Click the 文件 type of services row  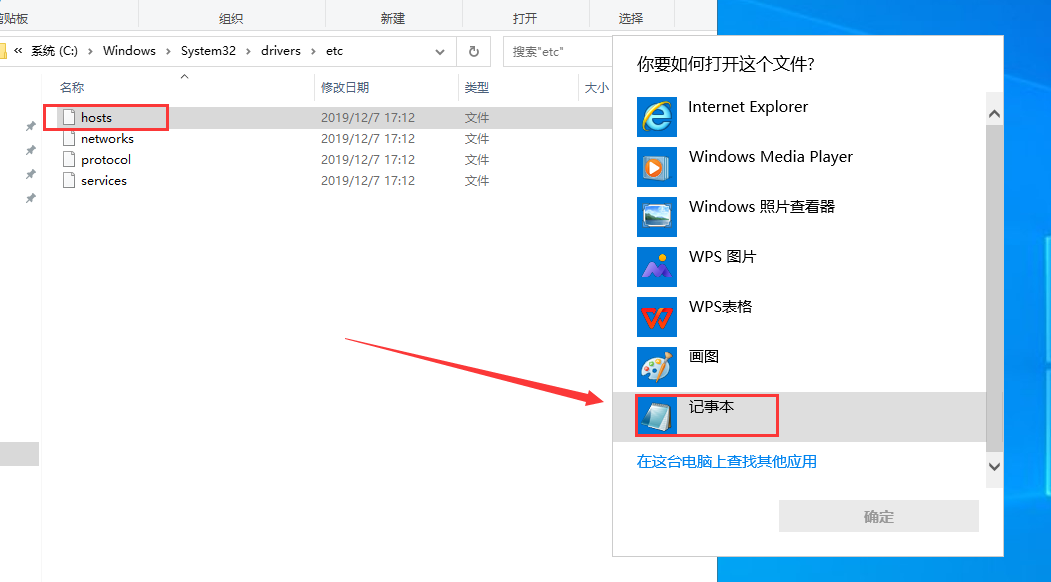point(477,180)
